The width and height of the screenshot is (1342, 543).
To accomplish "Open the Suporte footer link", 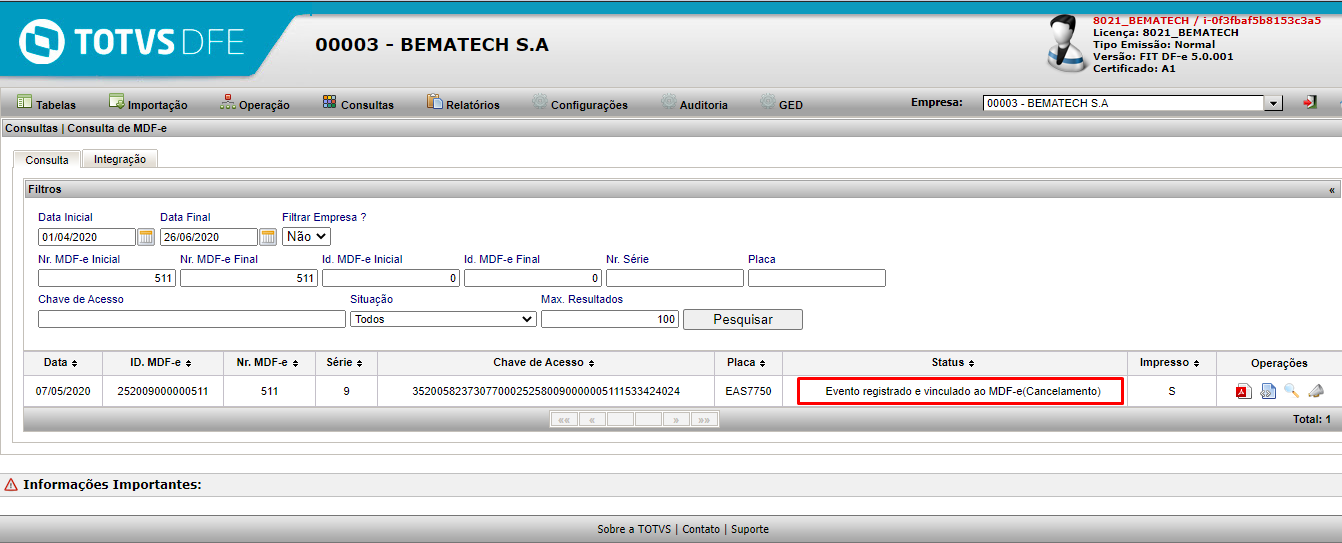I will (x=750, y=529).
